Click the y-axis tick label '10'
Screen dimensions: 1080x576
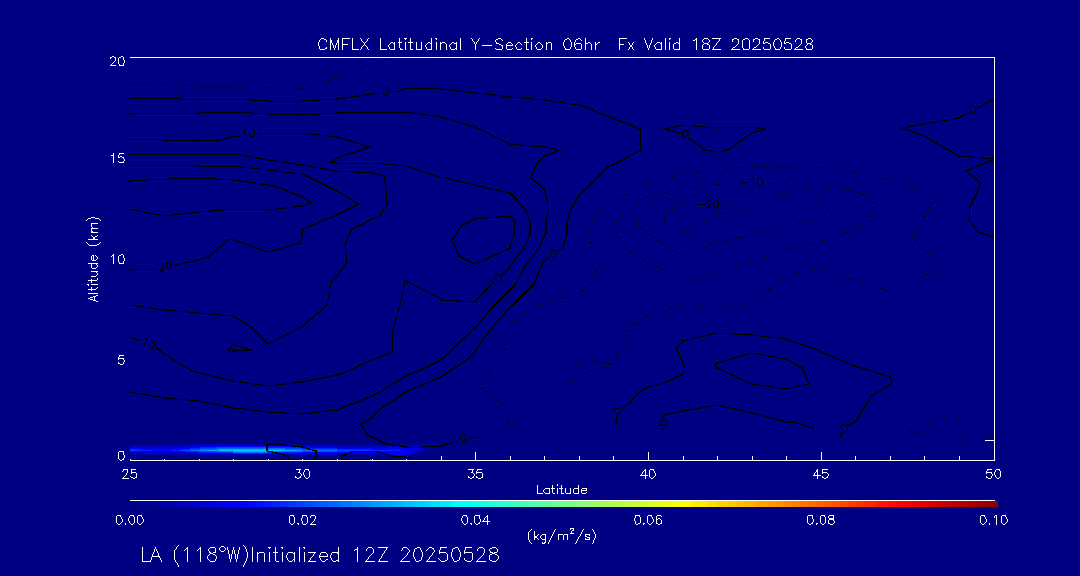click(x=115, y=259)
